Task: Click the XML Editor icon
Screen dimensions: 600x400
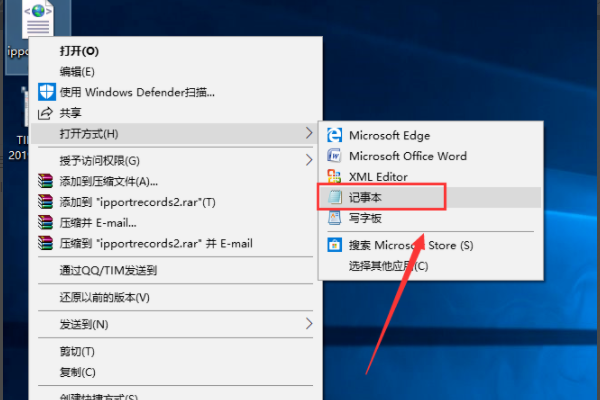Action: pyautogui.click(x=334, y=176)
